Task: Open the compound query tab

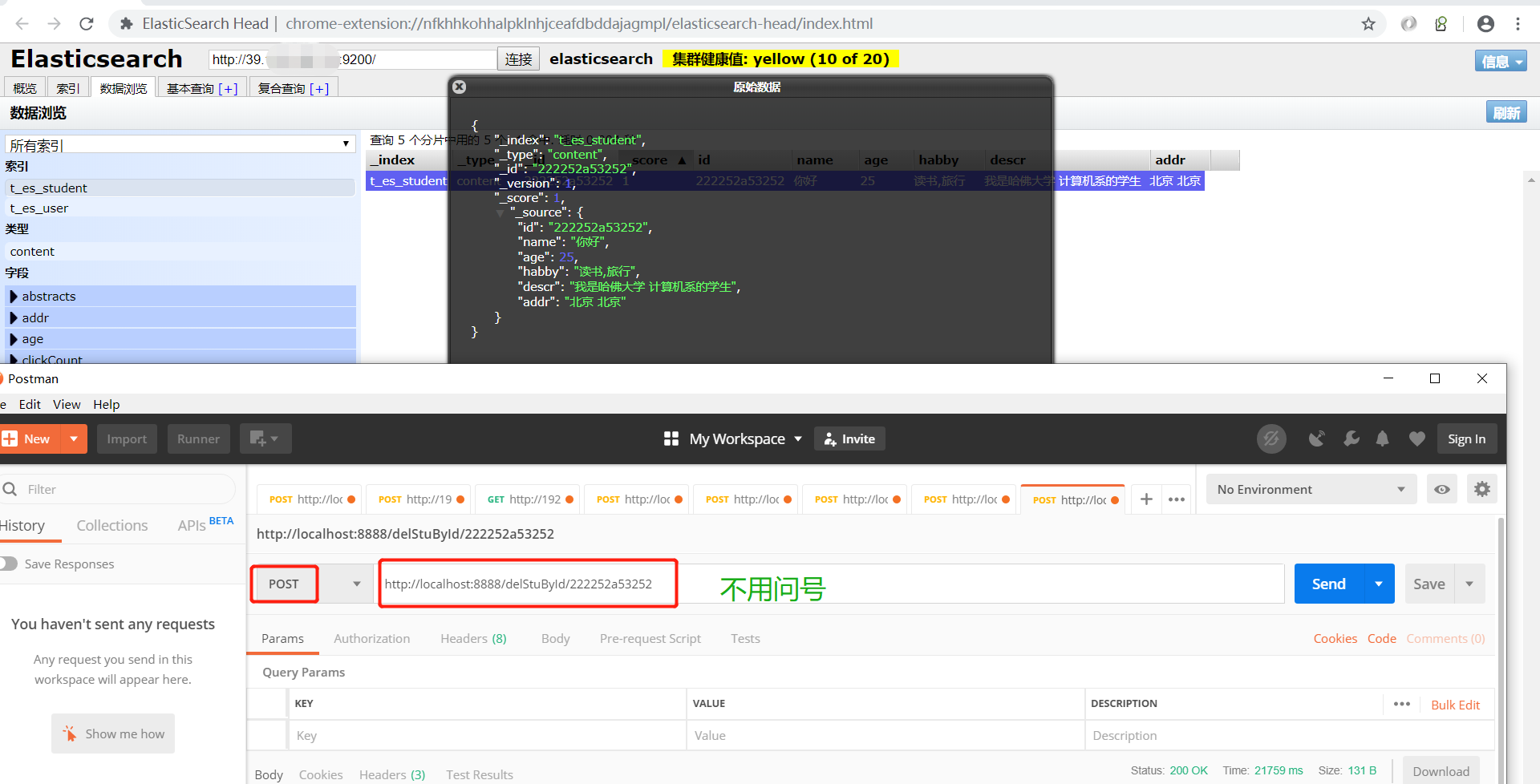Action: pyautogui.click(x=294, y=88)
